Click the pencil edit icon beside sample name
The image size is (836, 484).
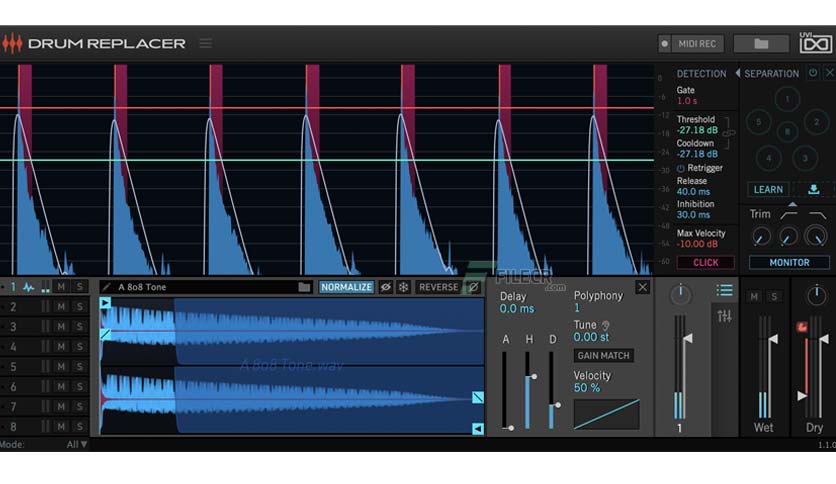pyautogui.click(x=107, y=287)
